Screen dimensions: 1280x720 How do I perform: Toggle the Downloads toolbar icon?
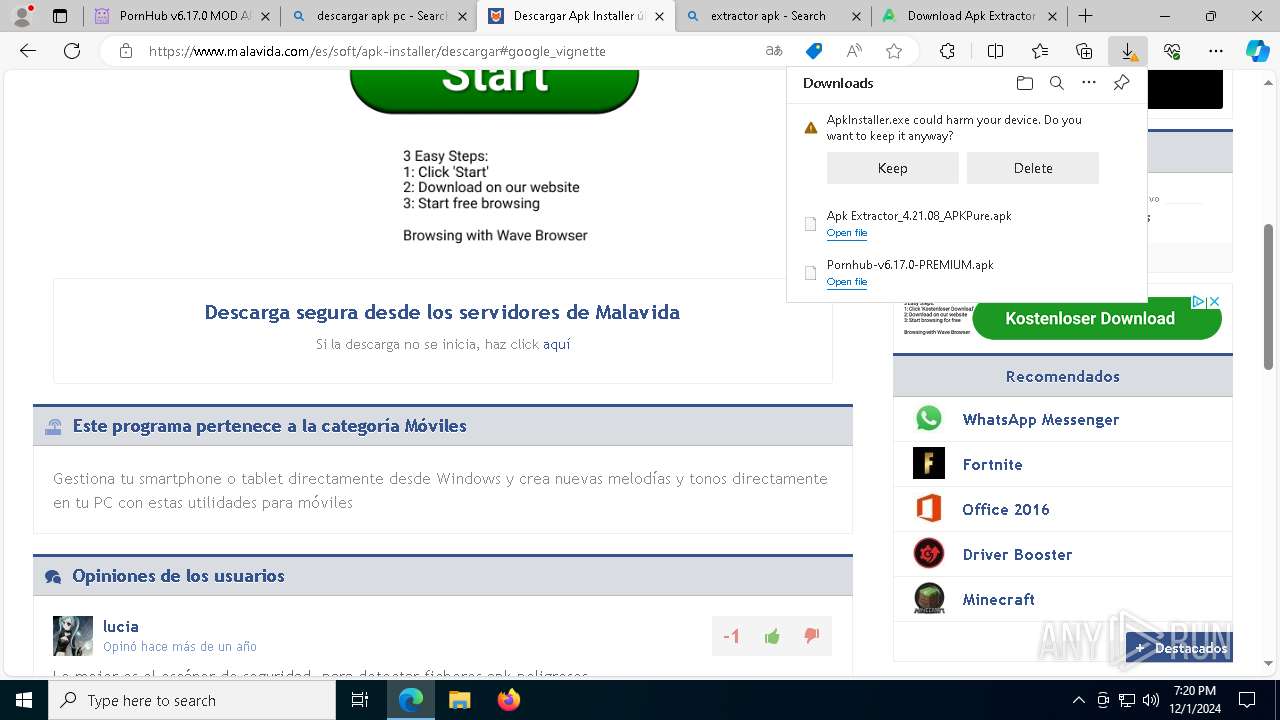point(1128,51)
